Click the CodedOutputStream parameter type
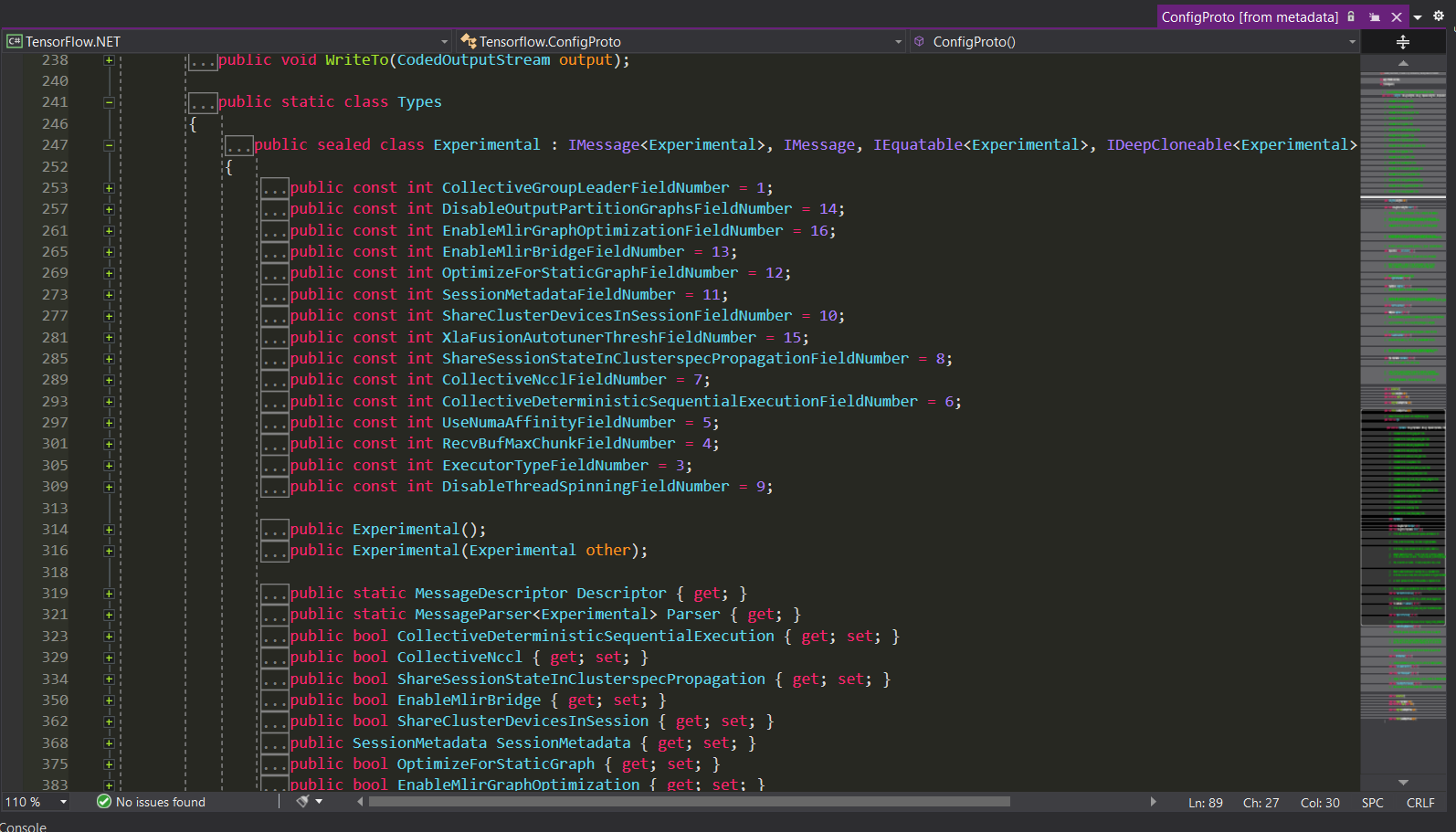The height and width of the screenshot is (832, 1456). [x=473, y=60]
